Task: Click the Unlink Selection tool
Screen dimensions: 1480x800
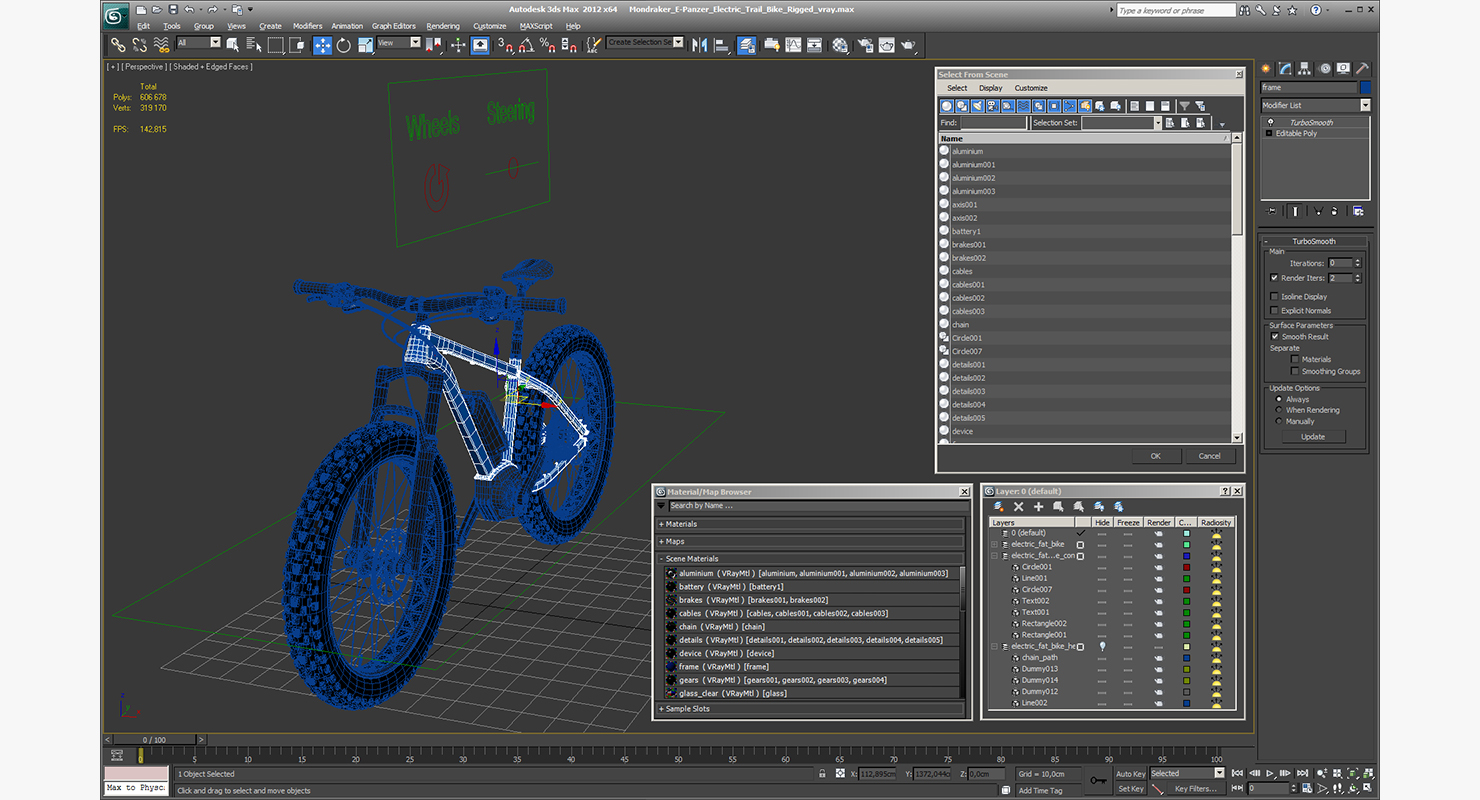Action: (139, 45)
